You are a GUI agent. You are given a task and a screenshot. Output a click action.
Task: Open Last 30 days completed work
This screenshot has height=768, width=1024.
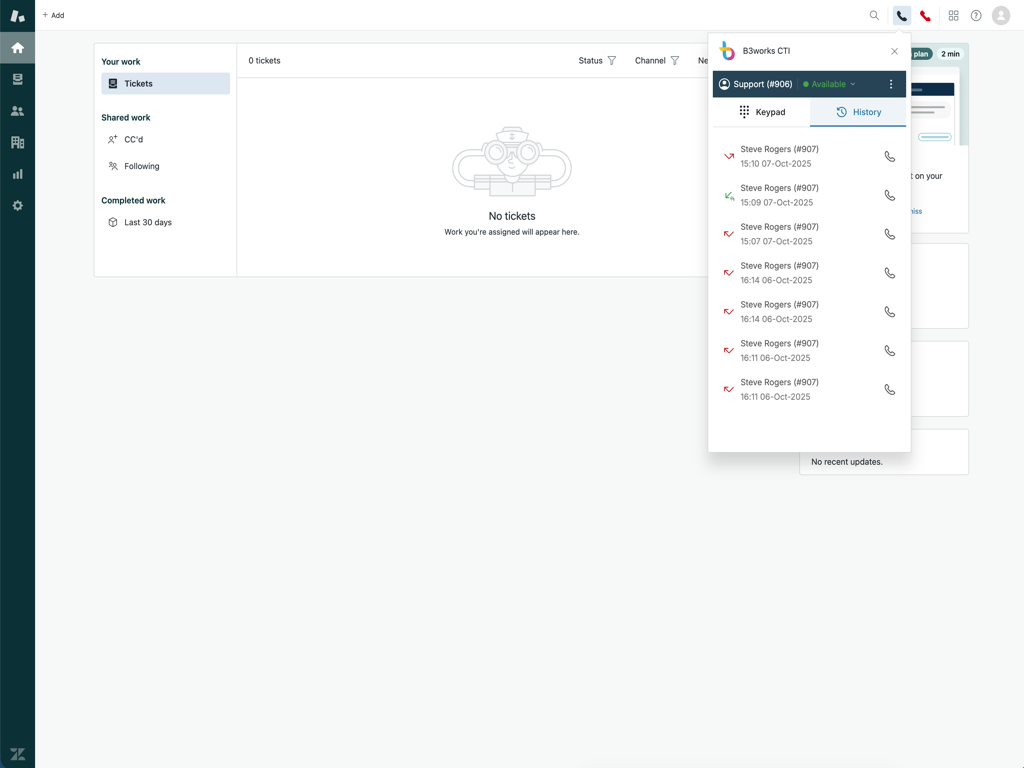point(147,222)
